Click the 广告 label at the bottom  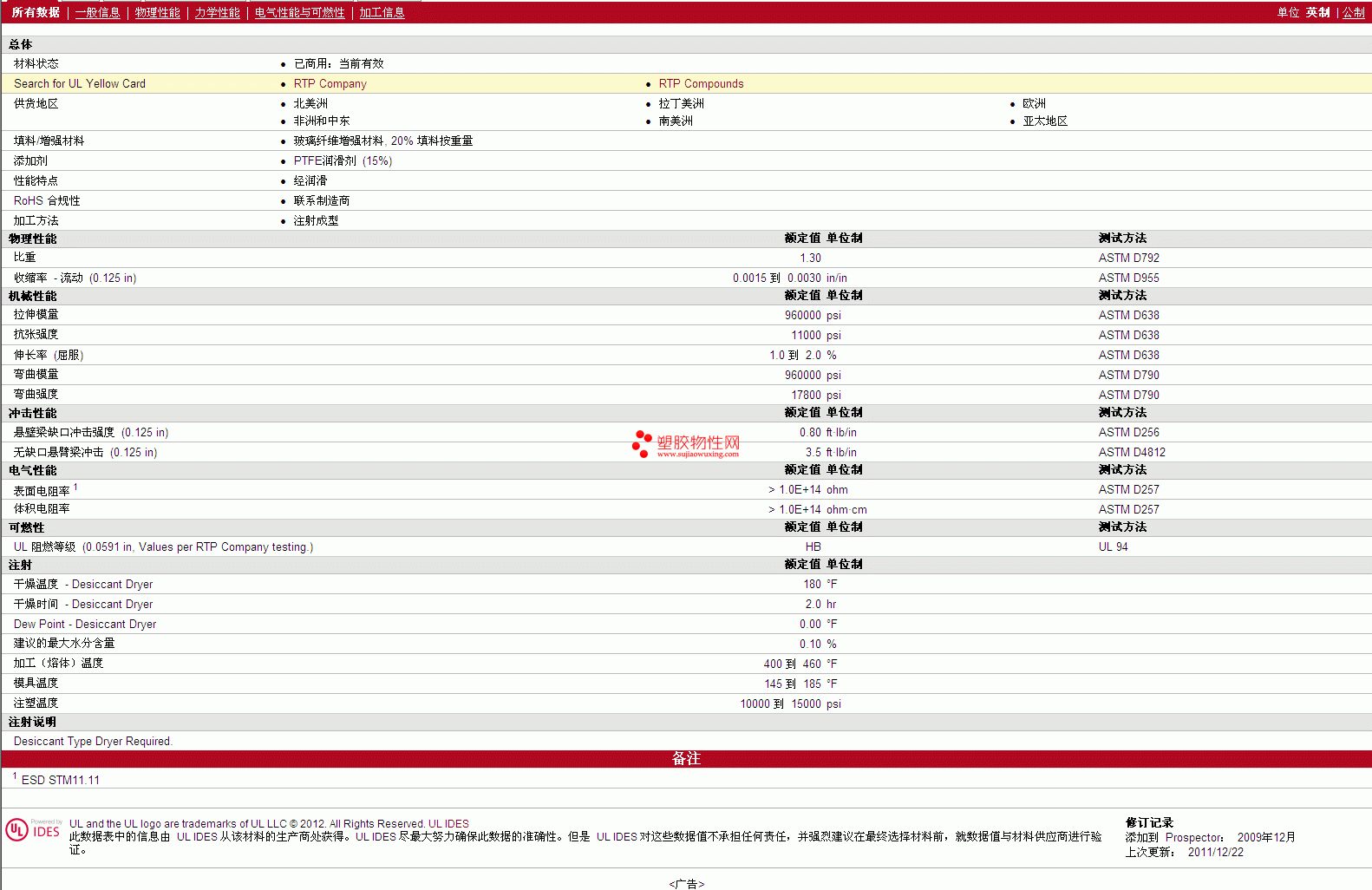pyautogui.click(x=686, y=884)
